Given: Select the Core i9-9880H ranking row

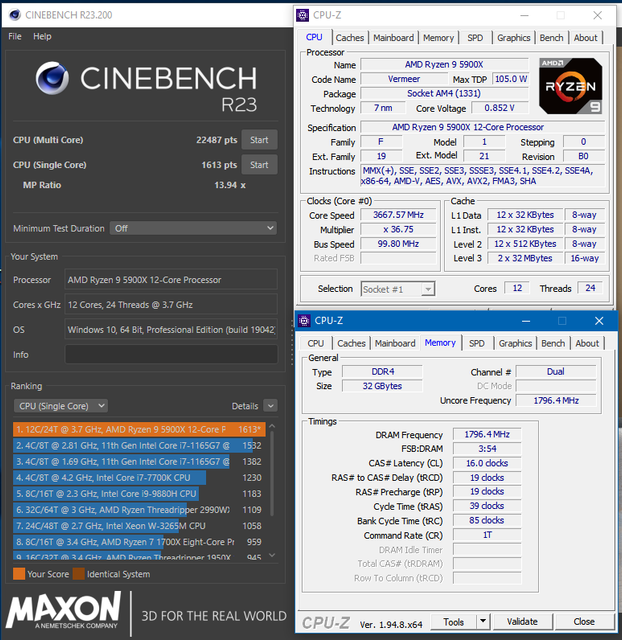Looking at the screenshot, I should pos(139,493).
